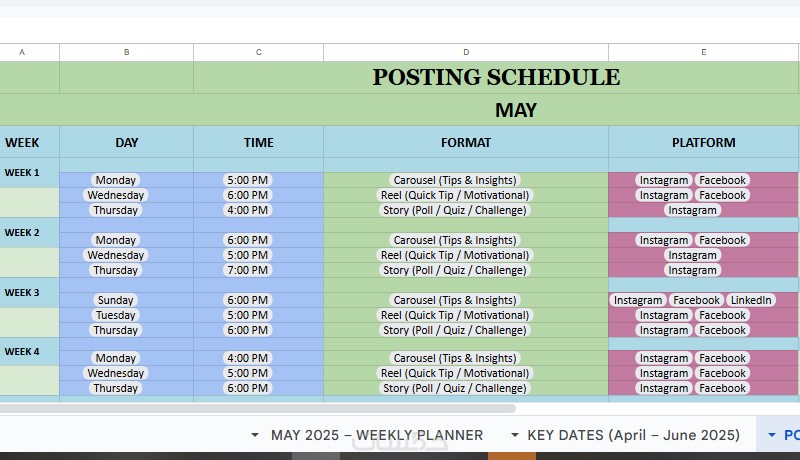Viewport: 800px width, 460px height.
Task: Switch to KEY DATES (April – June 2025) tab
Action: [633, 435]
